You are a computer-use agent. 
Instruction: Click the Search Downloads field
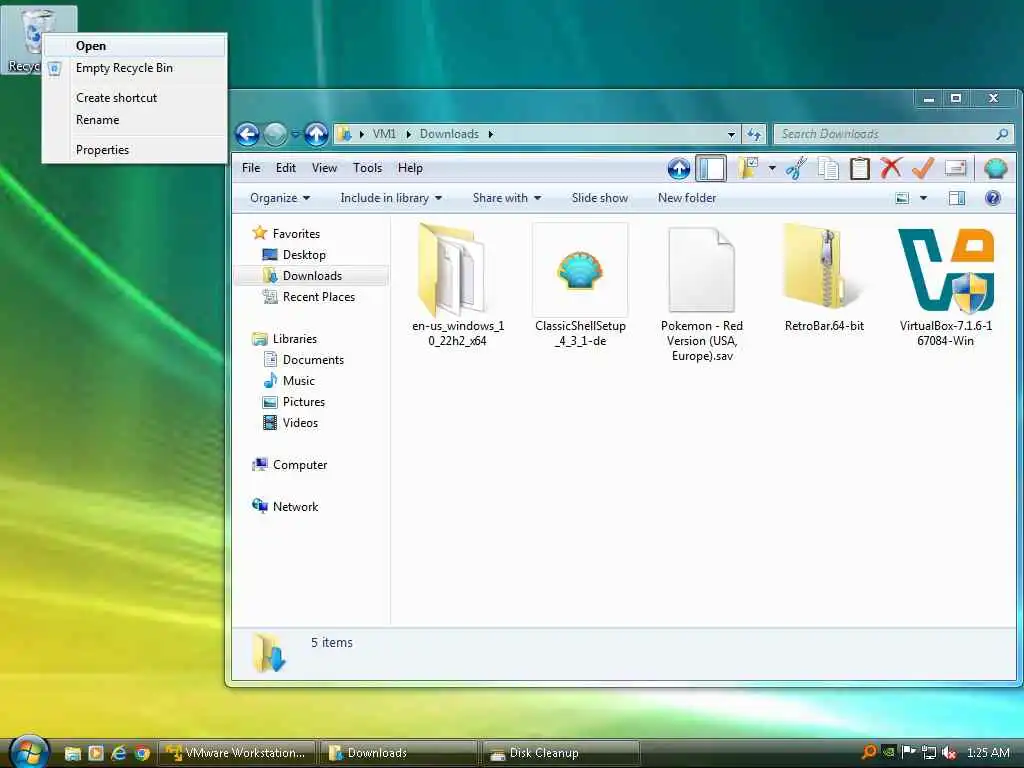click(893, 135)
